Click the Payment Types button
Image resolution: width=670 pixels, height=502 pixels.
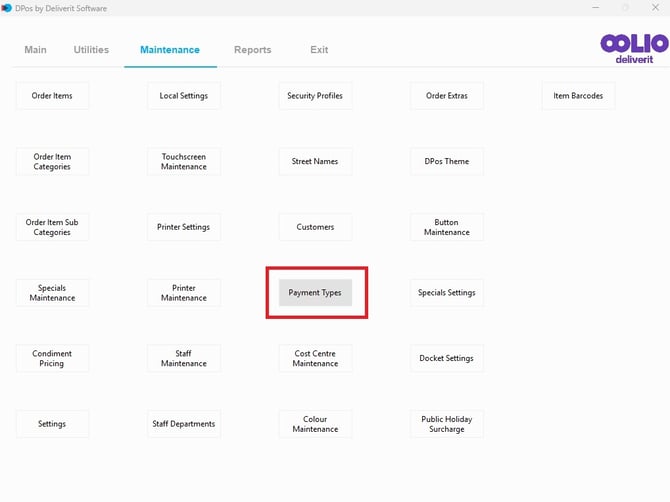tap(315, 293)
